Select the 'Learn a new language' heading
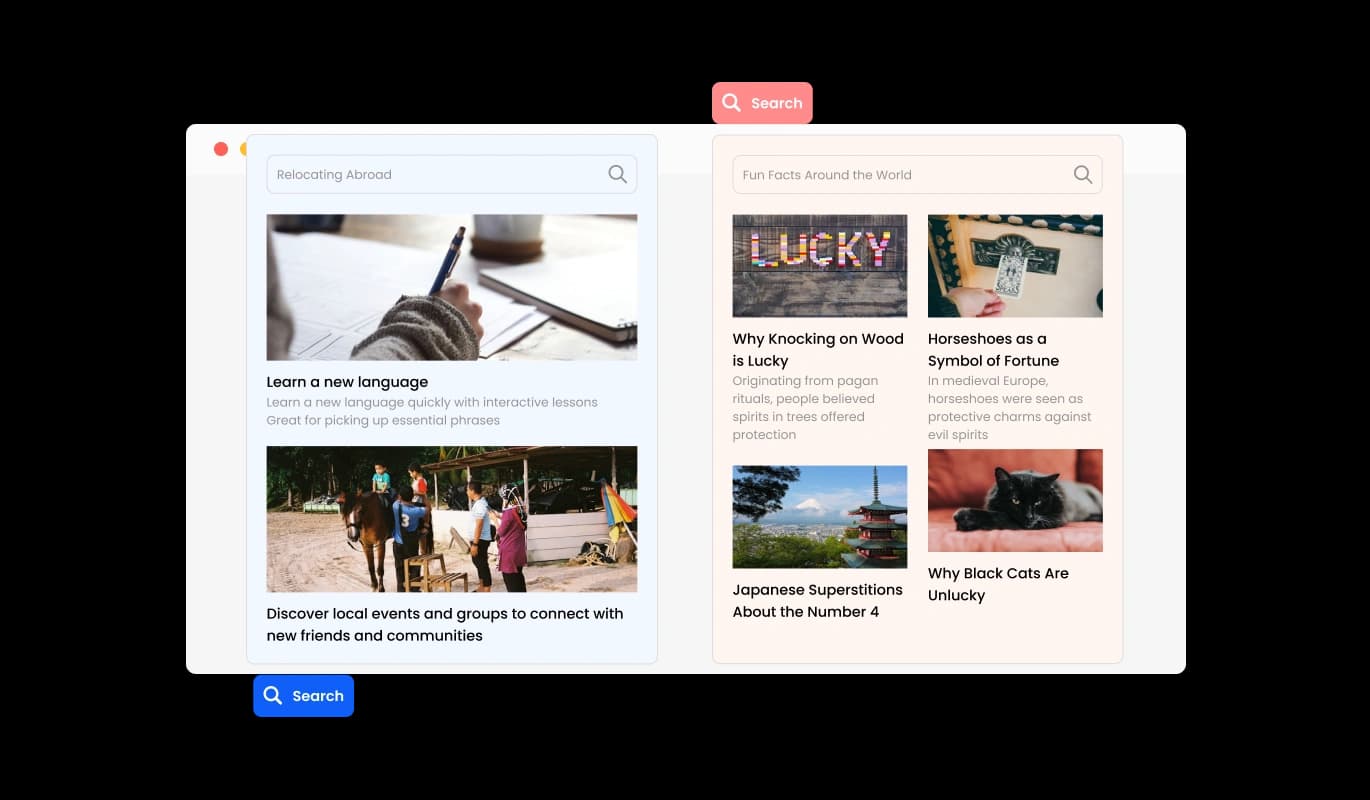Viewport: 1370px width, 800px height. pos(347,381)
